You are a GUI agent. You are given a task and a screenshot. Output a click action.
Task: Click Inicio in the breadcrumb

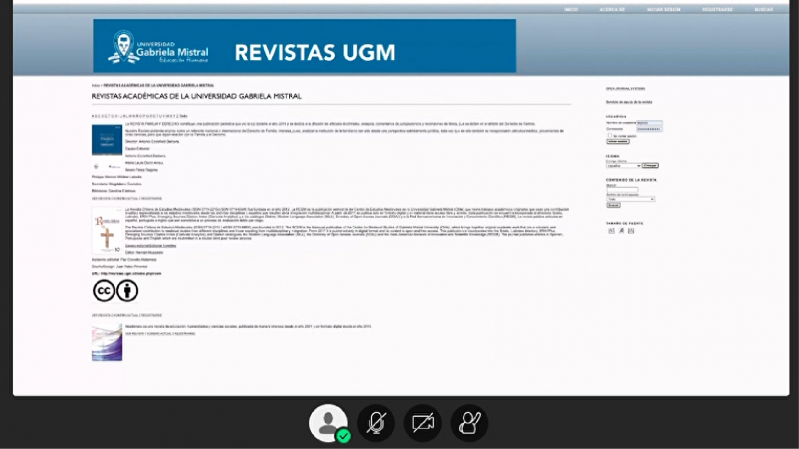pyautogui.click(x=95, y=86)
